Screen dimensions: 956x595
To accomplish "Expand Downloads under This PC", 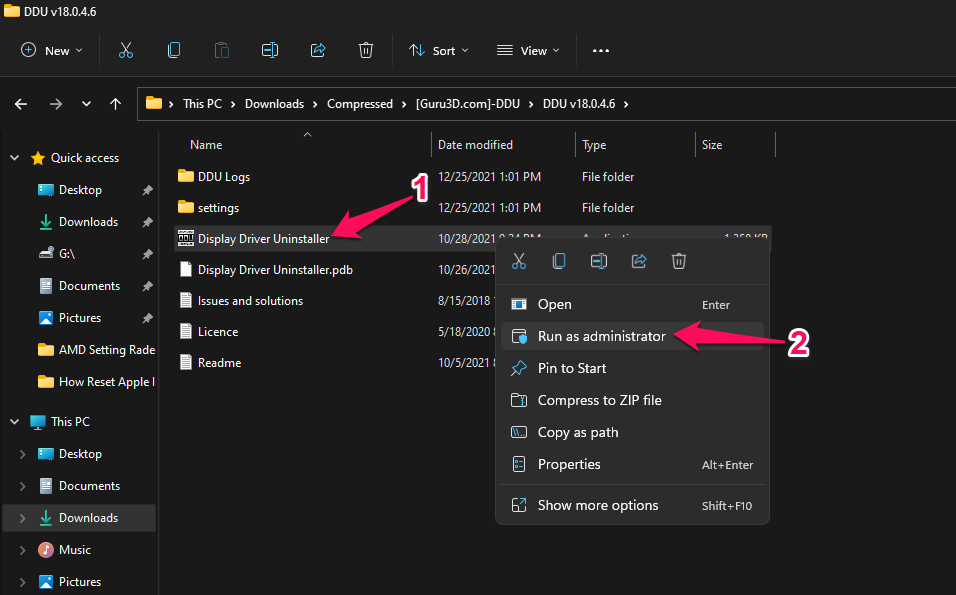I will (x=23, y=518).
